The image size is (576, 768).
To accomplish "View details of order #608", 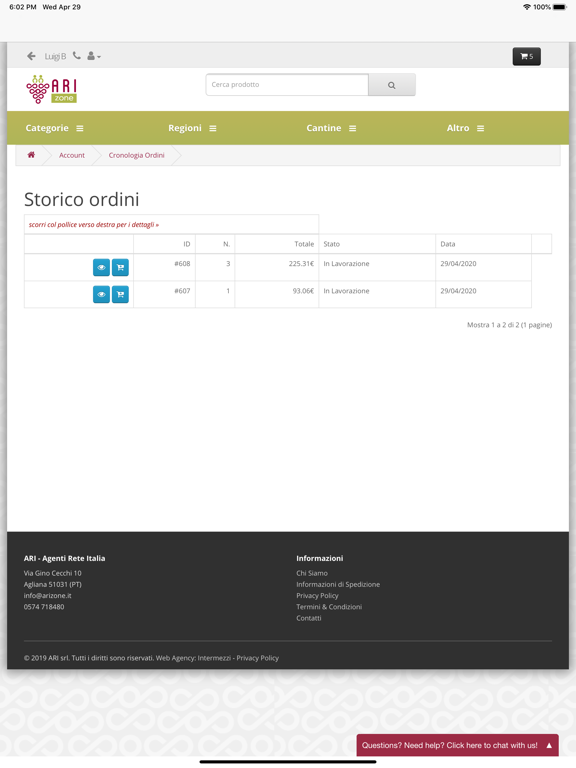I will 101,267.
